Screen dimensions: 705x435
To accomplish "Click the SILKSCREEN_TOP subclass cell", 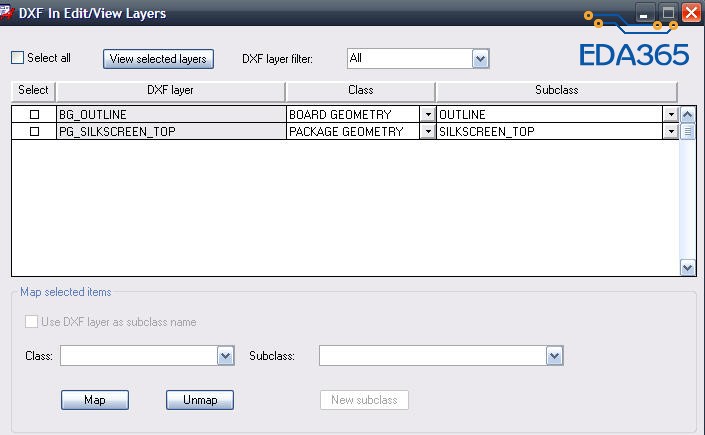I will click(549, 131).
